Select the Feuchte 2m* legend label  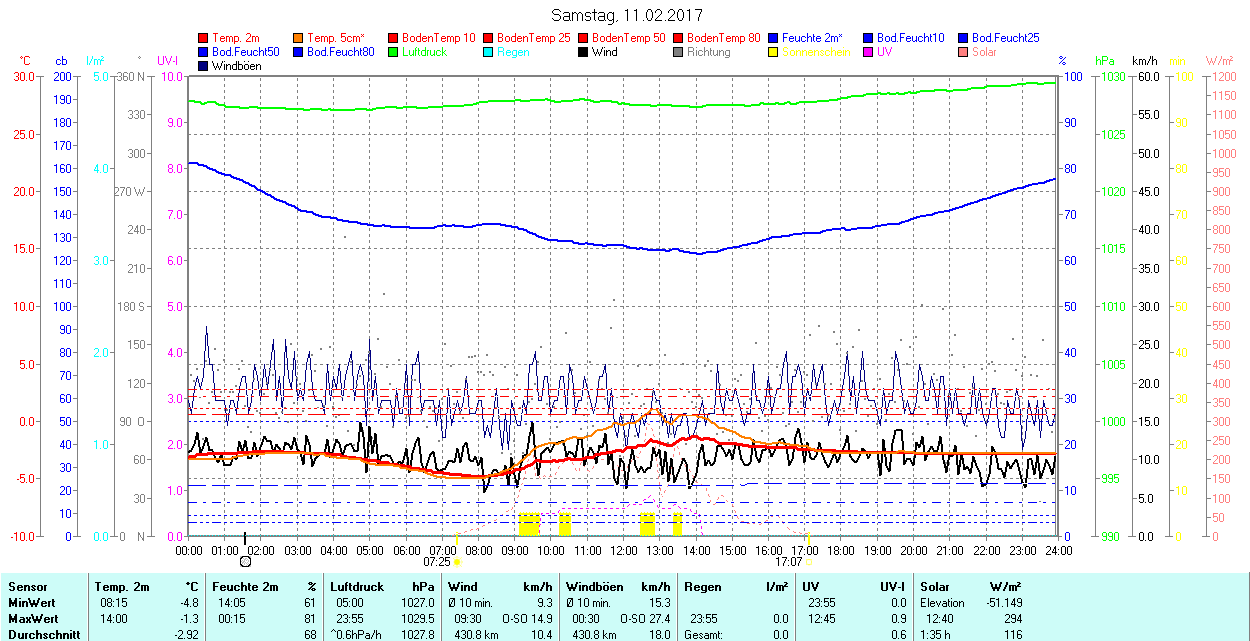813,38
